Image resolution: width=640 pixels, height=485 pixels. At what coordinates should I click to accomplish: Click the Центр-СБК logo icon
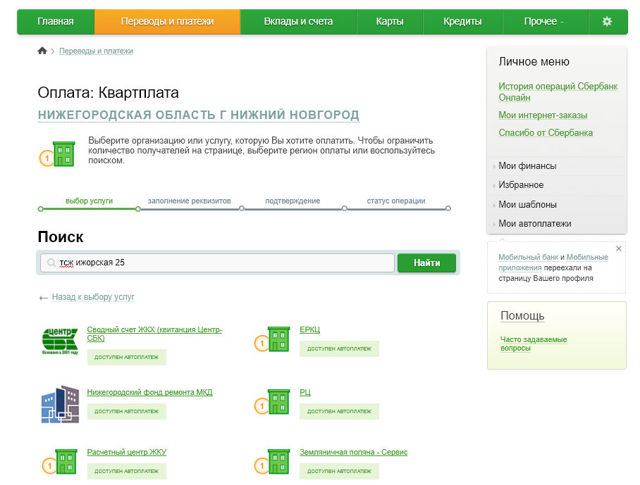point(60,340)
